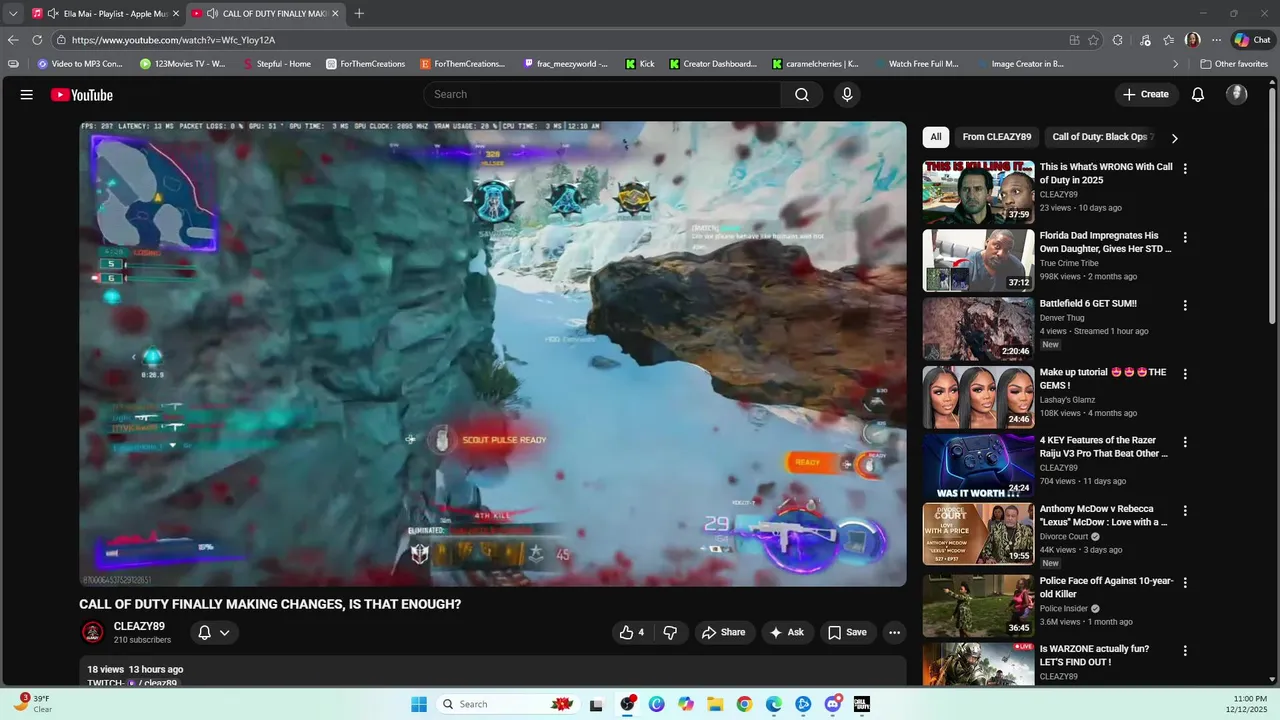Go to the YouTube home logo
This screenshot has width=1280, height=720.
(x=82, y=95)
